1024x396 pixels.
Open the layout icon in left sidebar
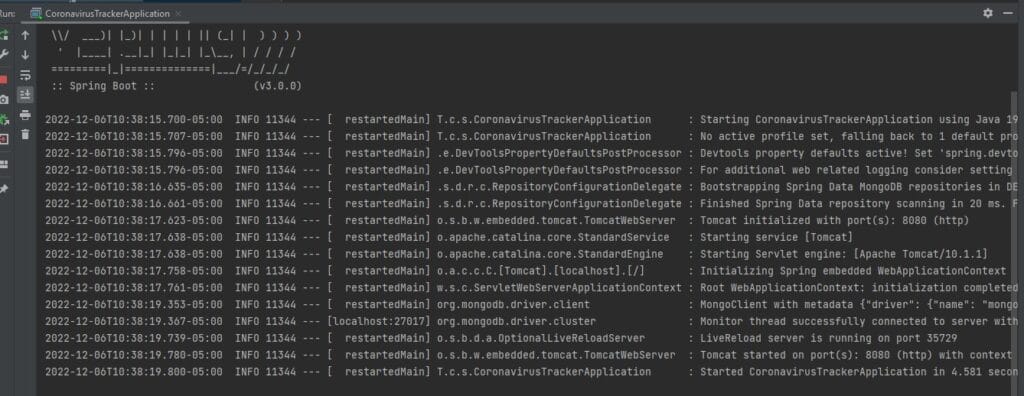pyautogui.click(x=4, y=164)
